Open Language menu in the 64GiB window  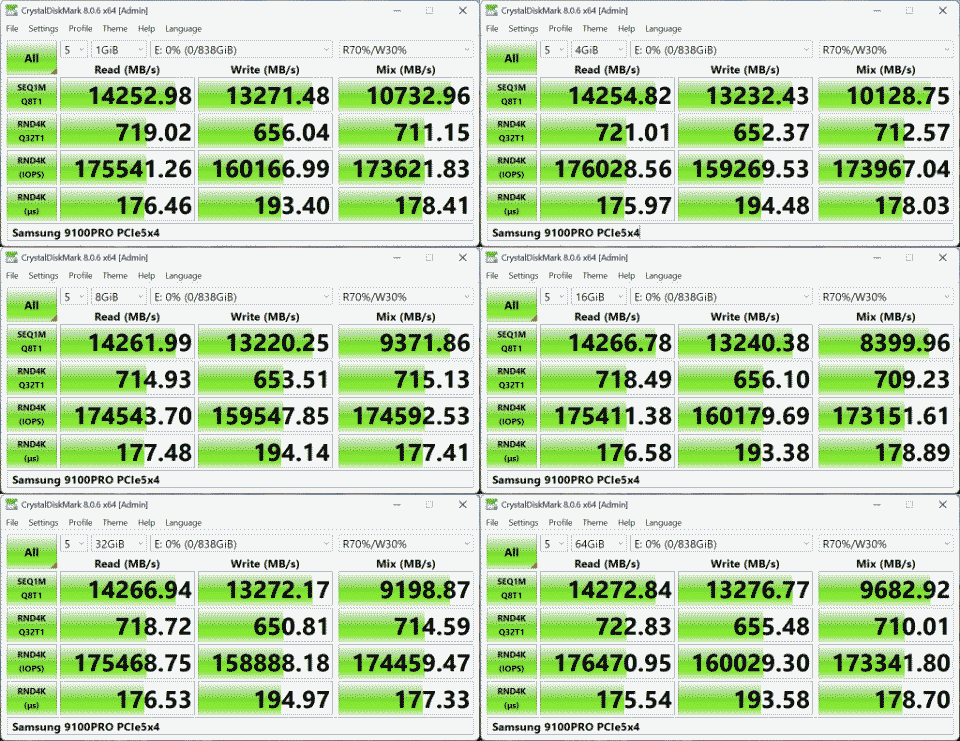(663, 522)
